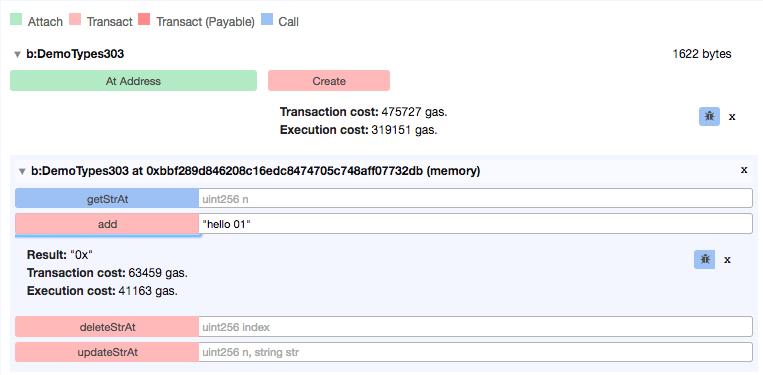This screenshot has height=375, width=763.
Task: Select the Transaction cost 63459 gas text
Action: [x=108, y=273]
